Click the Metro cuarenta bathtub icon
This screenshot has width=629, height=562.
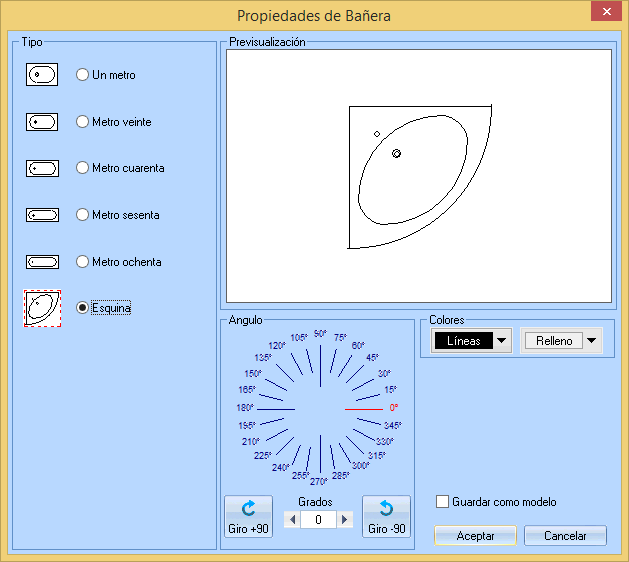pos(41,168)
